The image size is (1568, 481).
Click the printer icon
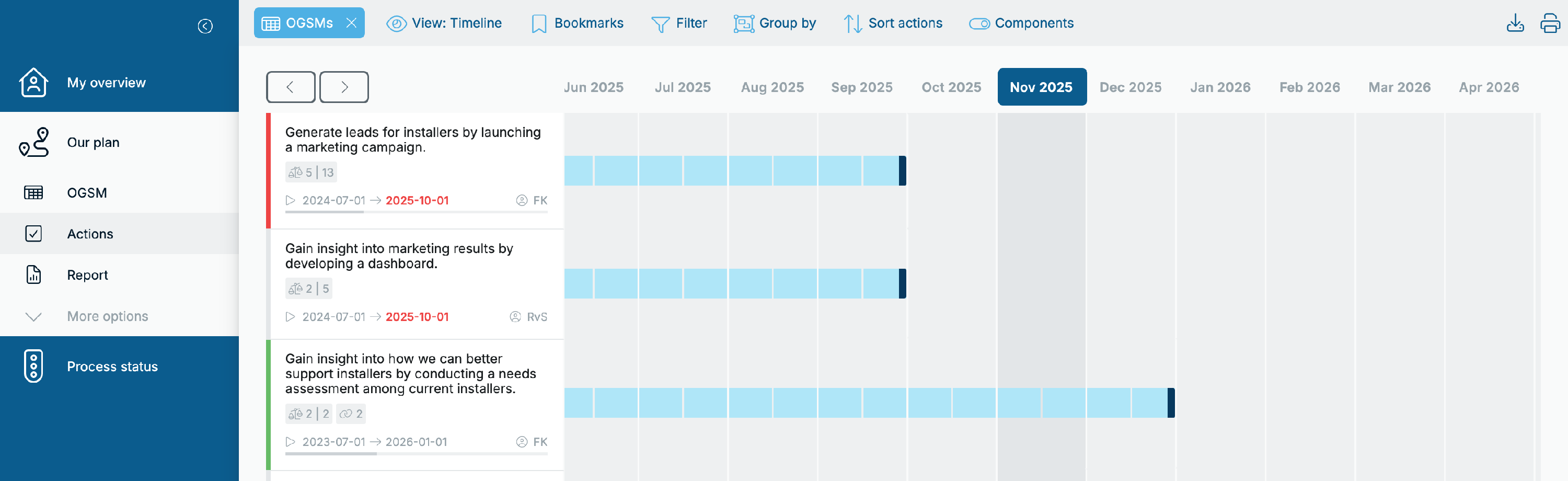coord(1550,23)
